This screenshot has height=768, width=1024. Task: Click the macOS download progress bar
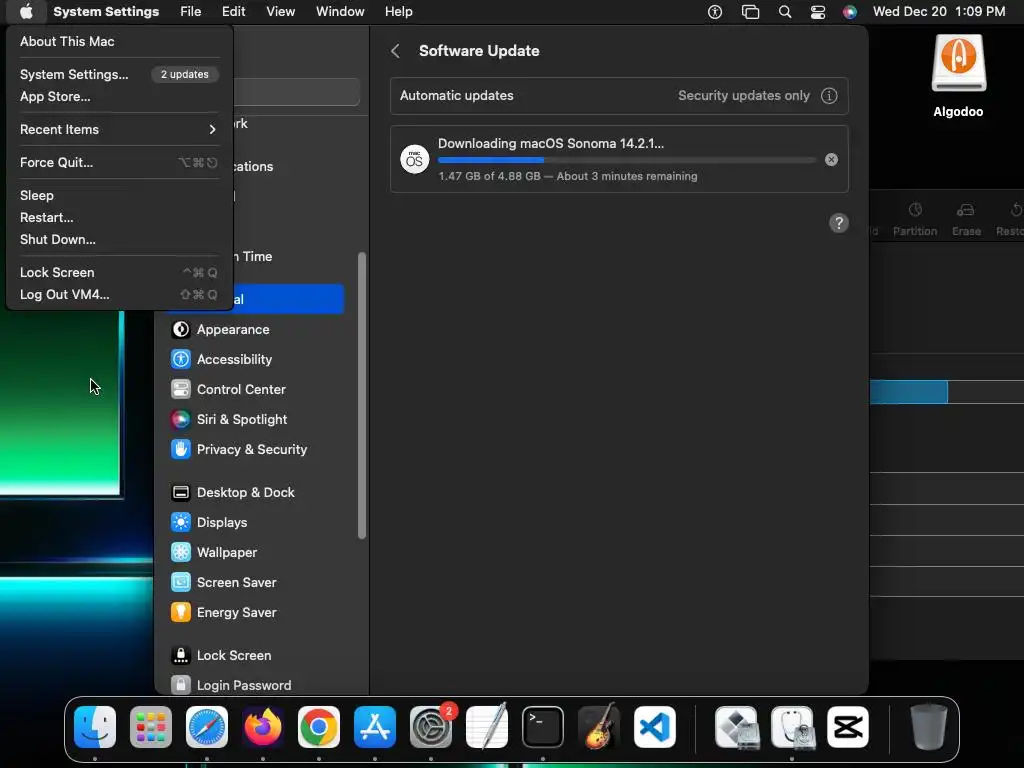(627, 160)
